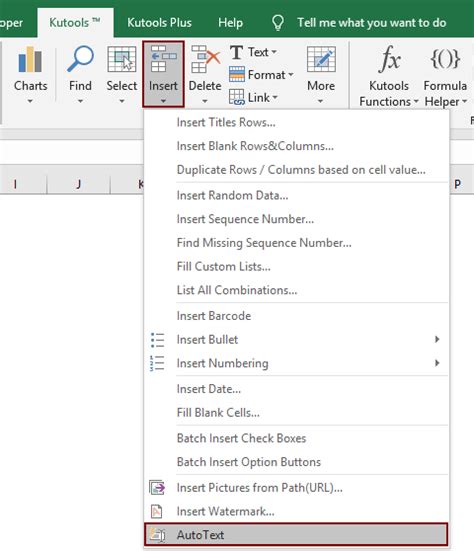Click the Format tool icon

click(x=236, y=74)
